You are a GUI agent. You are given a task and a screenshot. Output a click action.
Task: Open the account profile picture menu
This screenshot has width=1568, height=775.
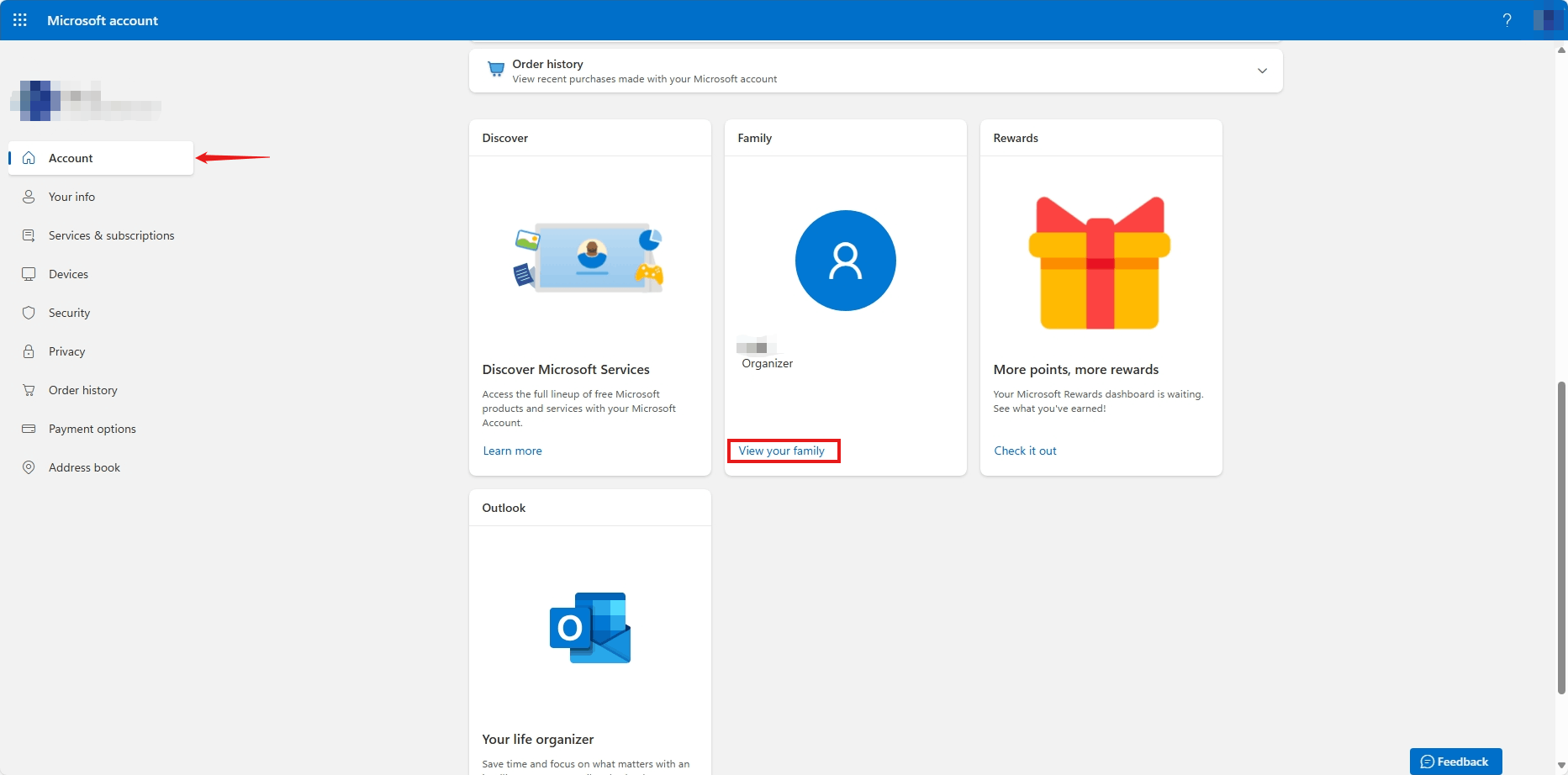coord(1548,20)
